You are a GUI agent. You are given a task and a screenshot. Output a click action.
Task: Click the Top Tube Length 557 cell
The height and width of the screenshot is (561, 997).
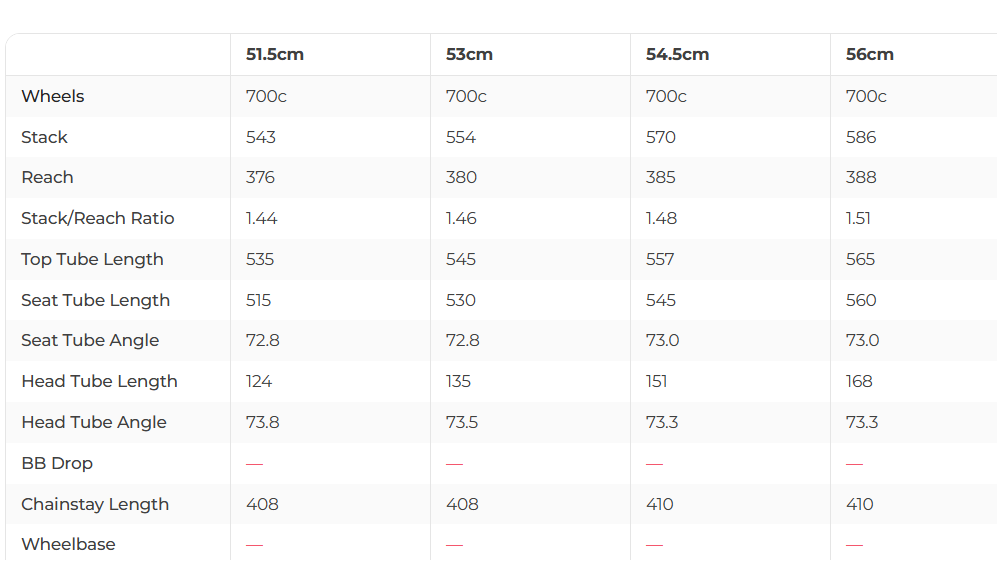tap(660, 260)
